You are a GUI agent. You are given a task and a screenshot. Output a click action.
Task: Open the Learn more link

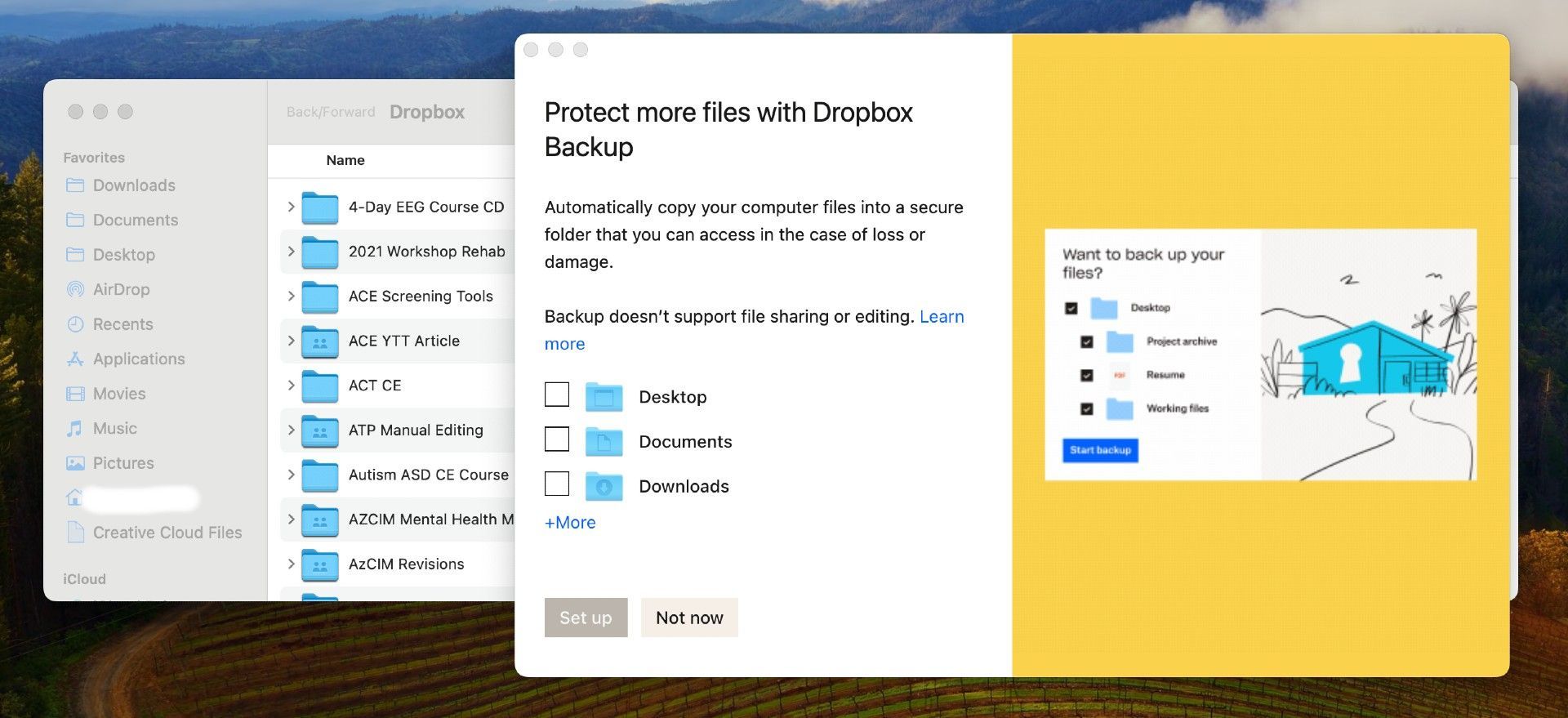pyautogui.click(x=942, y=317)
